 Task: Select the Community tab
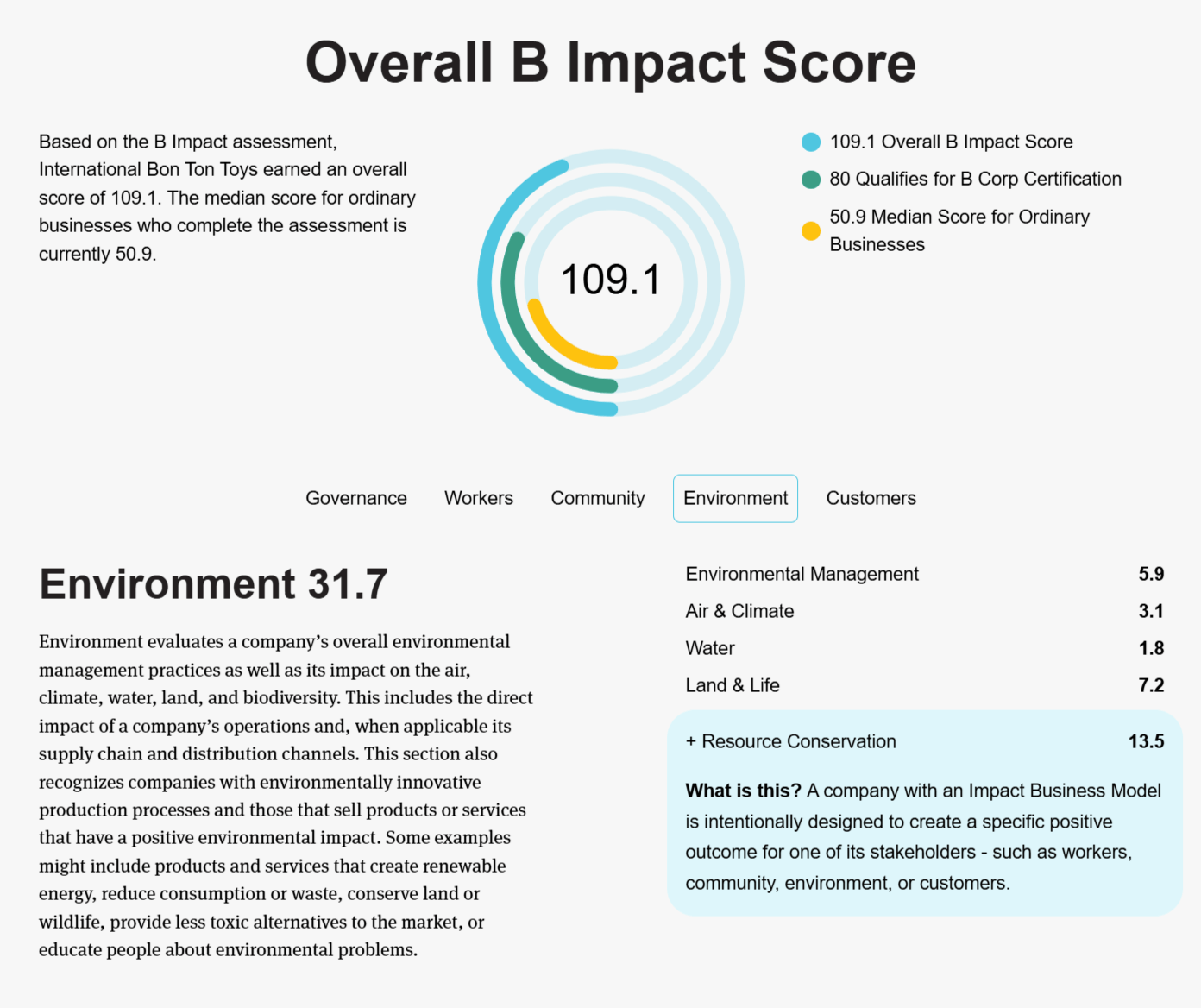[598, 498]
